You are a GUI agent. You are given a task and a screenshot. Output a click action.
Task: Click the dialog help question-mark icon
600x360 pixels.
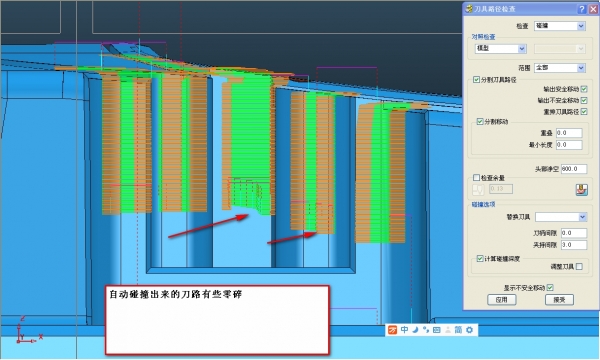[x=582, y=9]
